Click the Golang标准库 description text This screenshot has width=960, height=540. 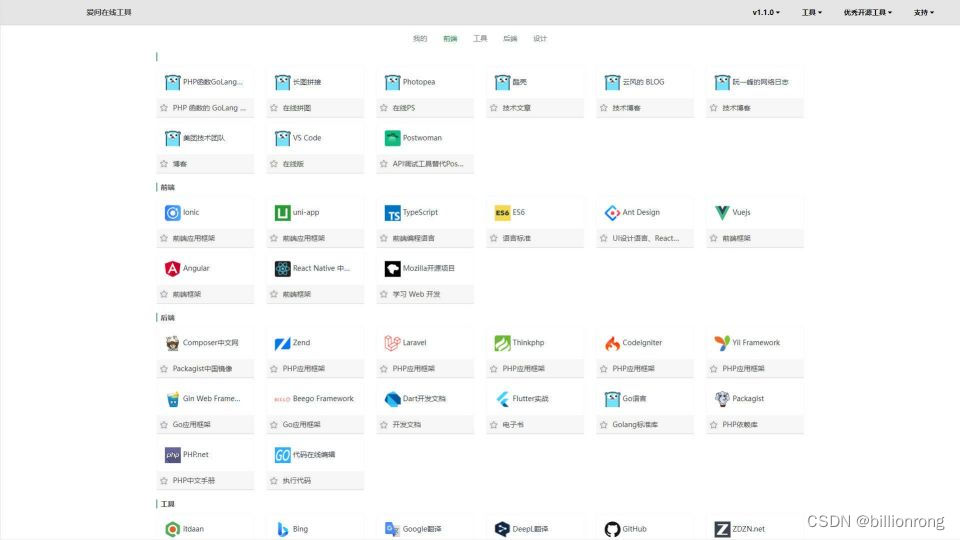coord(635,424)
